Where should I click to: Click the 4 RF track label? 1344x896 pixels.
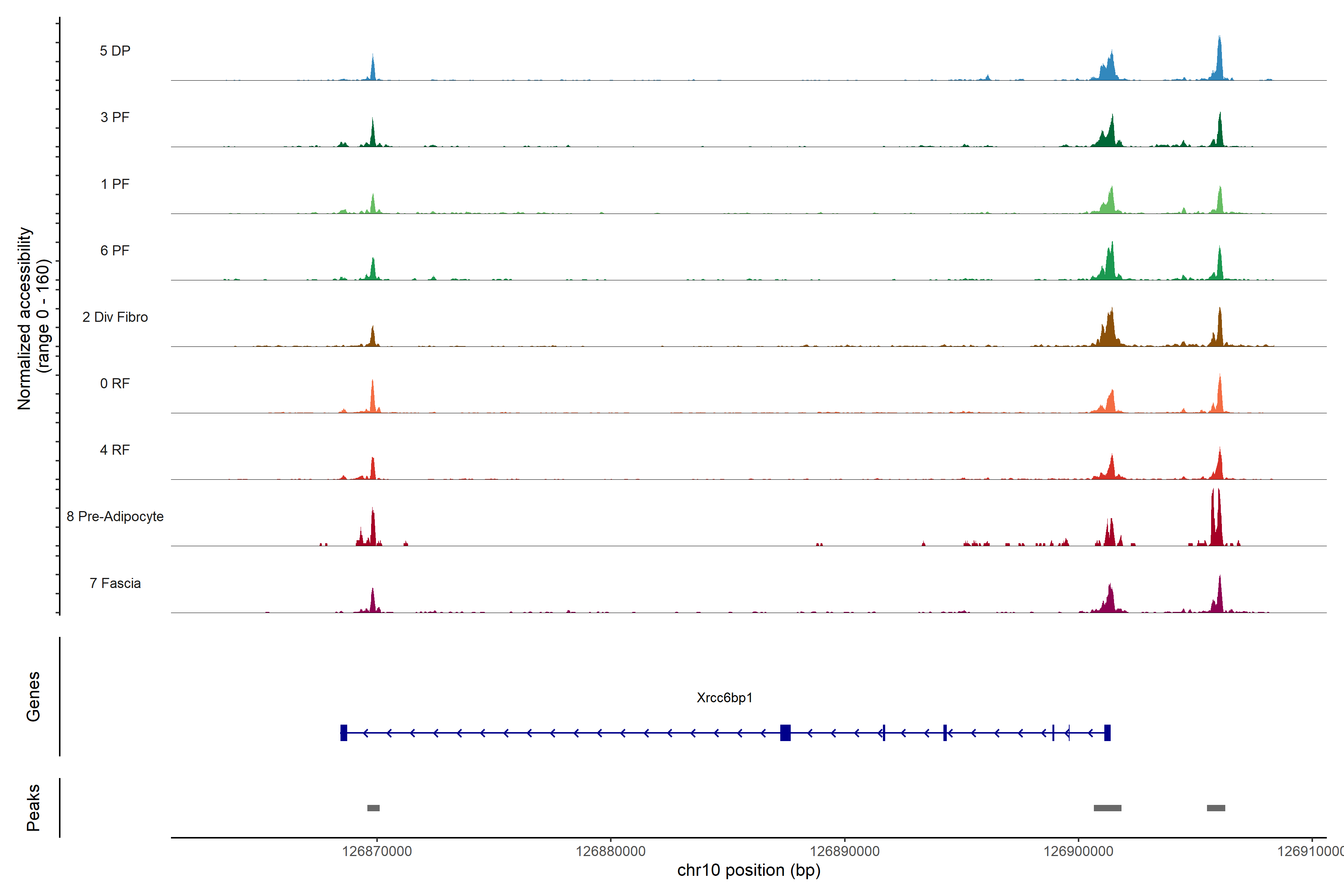click(115, 450)
